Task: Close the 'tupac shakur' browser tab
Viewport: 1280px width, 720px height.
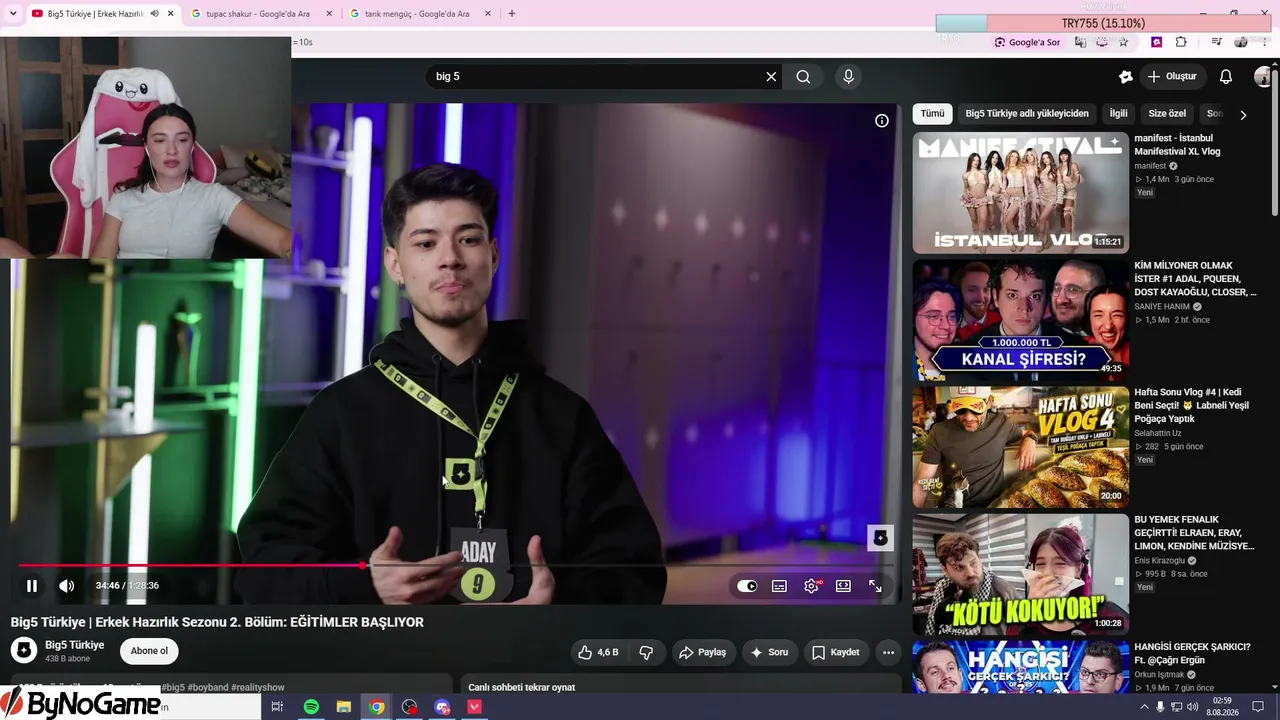Action: (329, 14)
